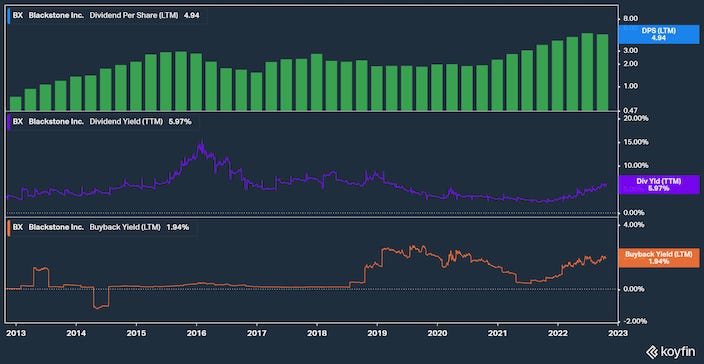Select the blue DPS (LTM) 4.94 value tag
Screen dimensions: 704x364
(659, 34)
